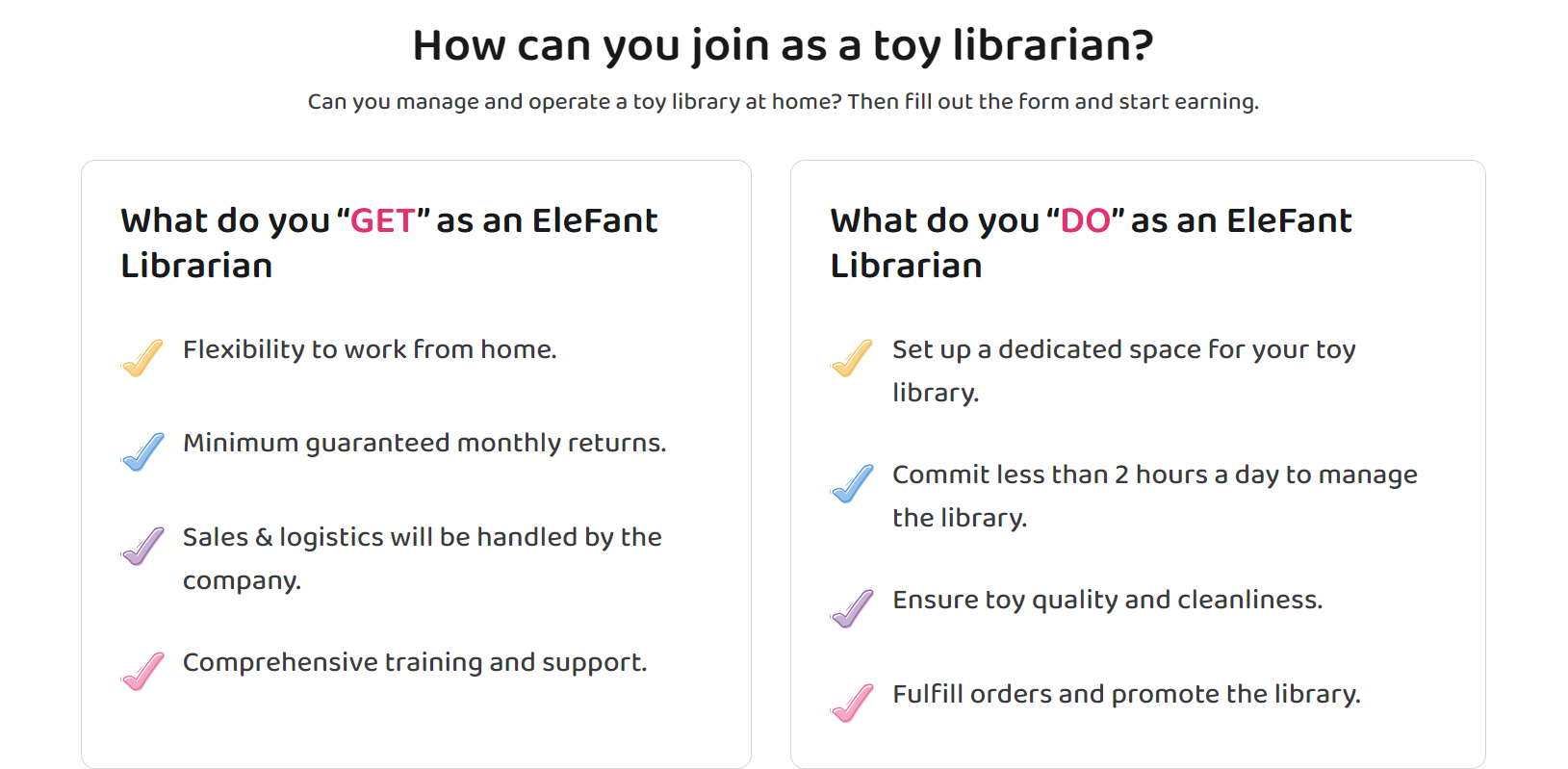The width and height of the screenshot is (1568, 769).
Task: Select the text Minimum guaranteed monthly returns
Action: pyautogui.click(x=424, y=443)
